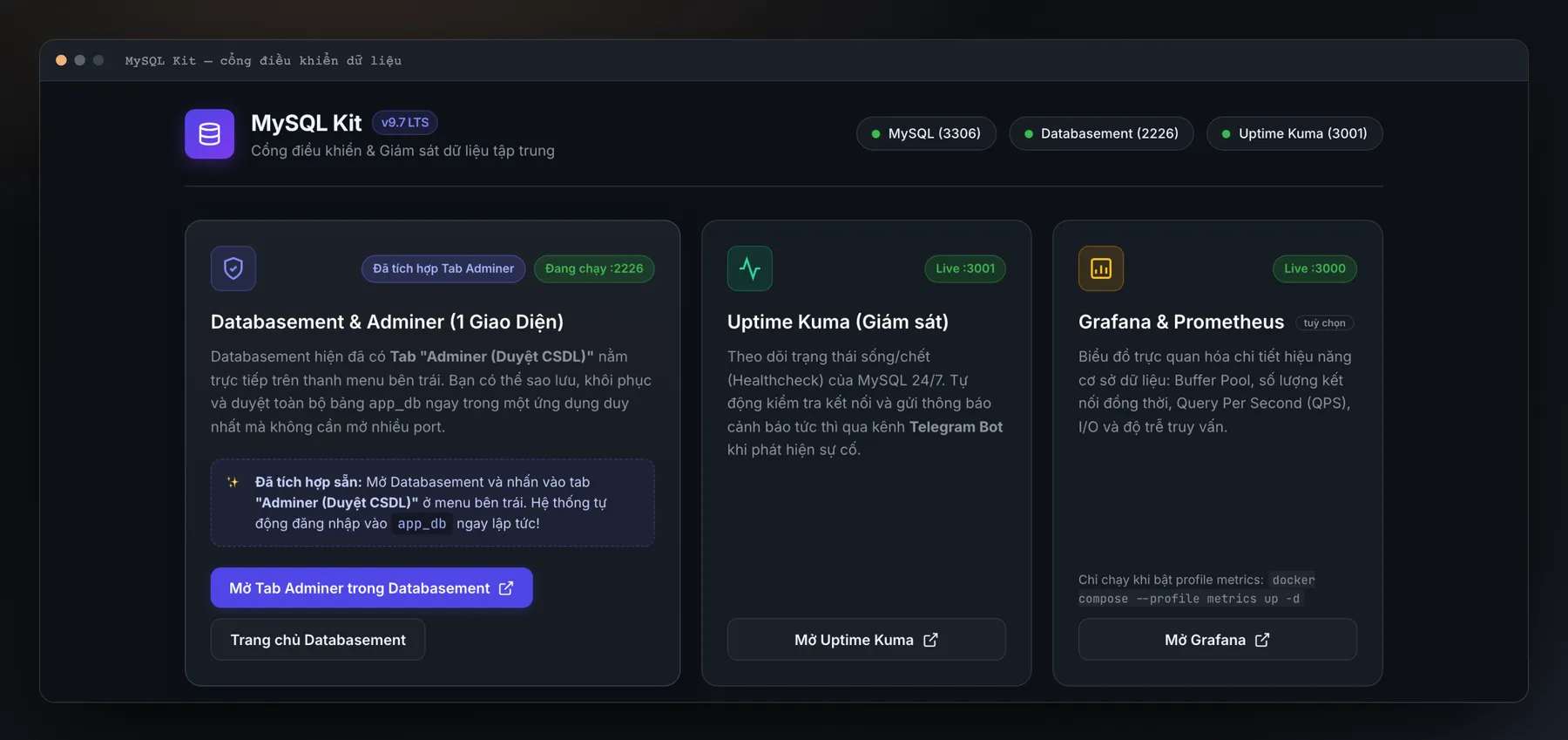Open Adminer tab in Databasement button

371,588
